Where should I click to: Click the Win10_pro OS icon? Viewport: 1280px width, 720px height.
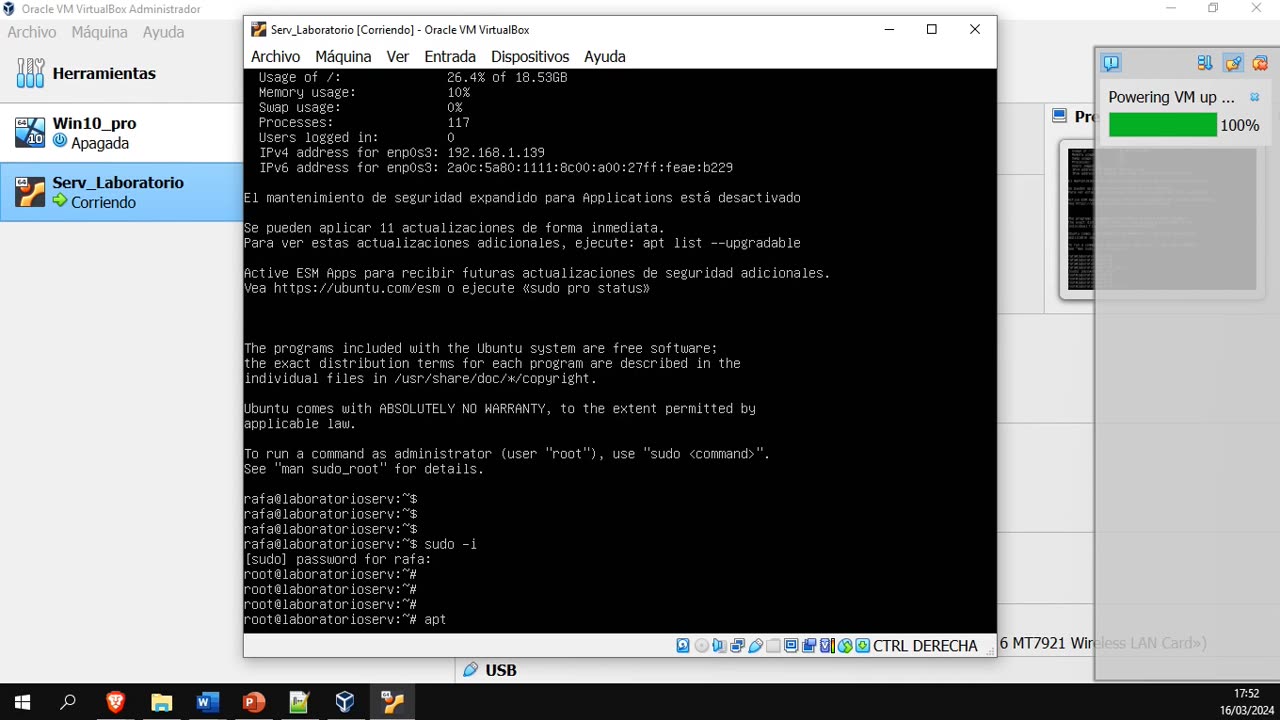click(30, 132)
